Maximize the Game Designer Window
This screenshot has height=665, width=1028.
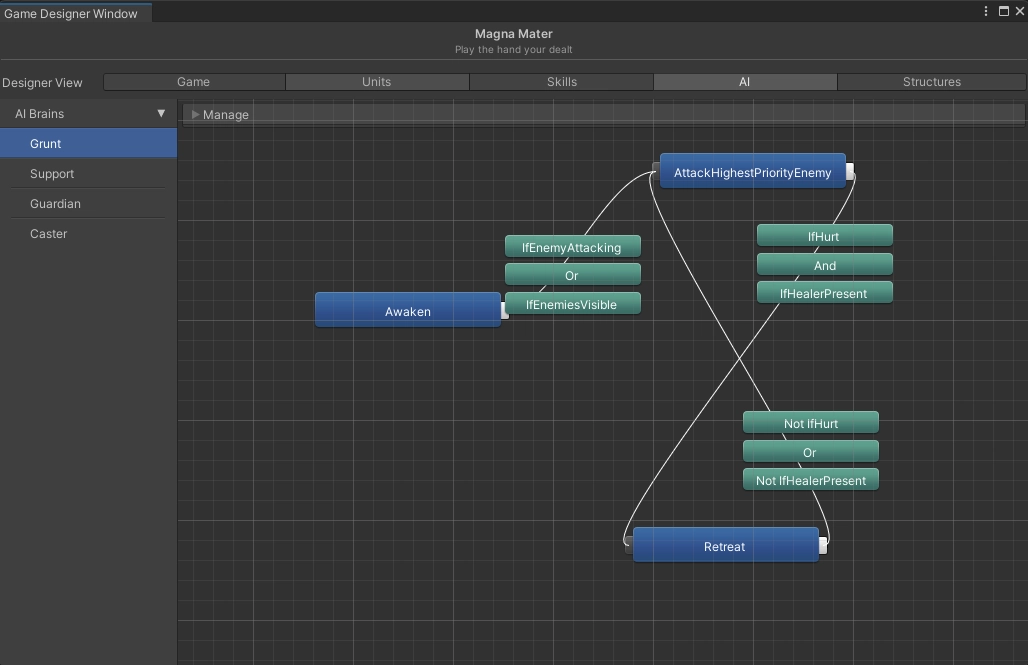pos(1004,11)
